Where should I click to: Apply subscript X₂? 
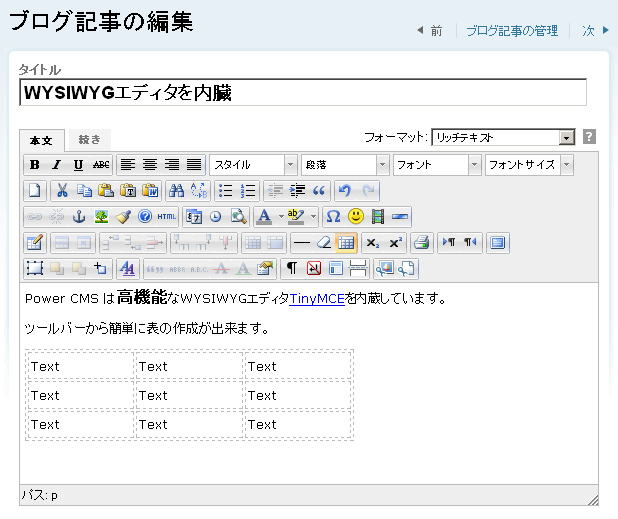372,243
